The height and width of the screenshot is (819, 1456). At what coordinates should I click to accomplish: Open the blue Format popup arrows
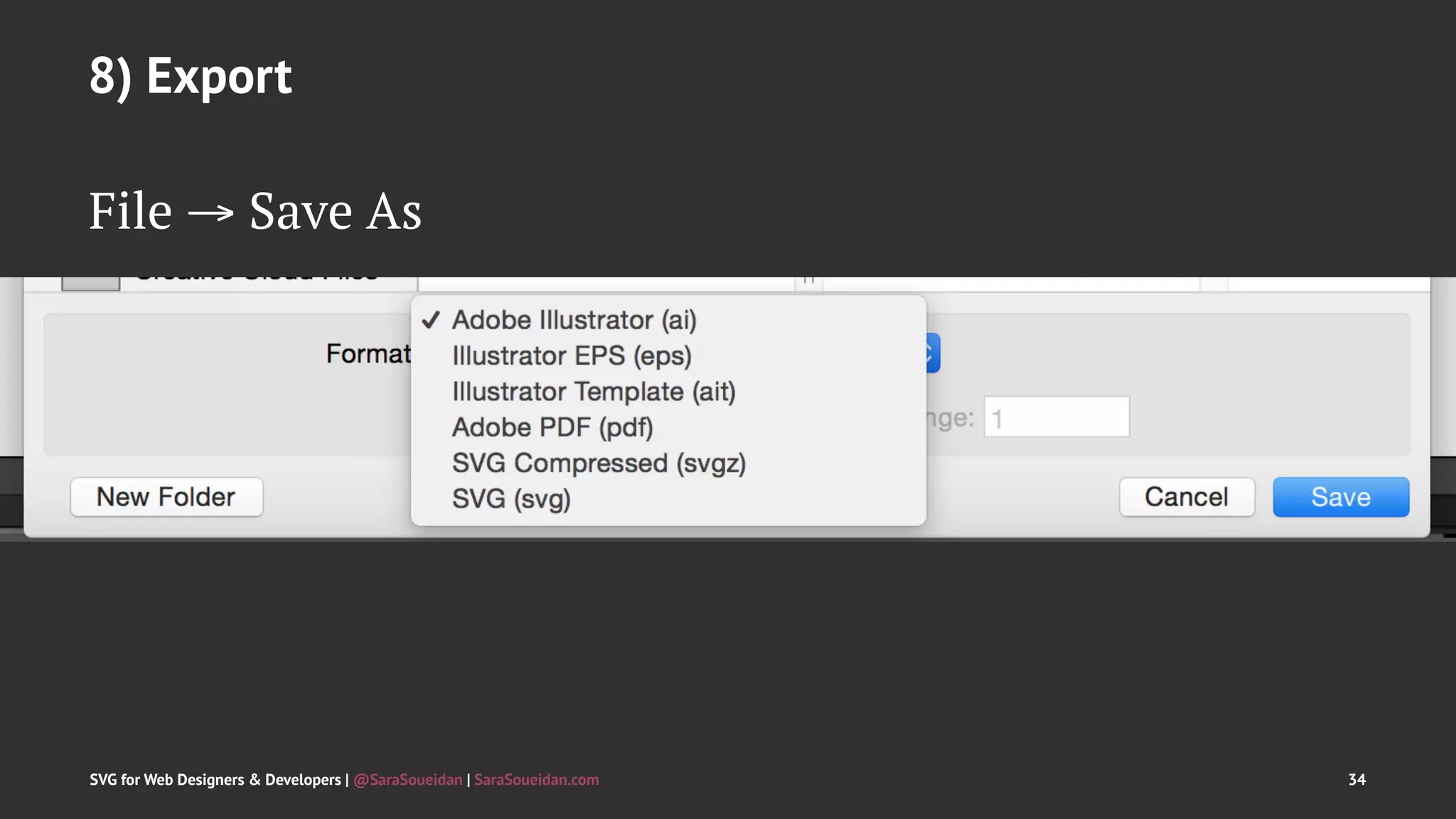pyautogui.click(x=932, y=353)
